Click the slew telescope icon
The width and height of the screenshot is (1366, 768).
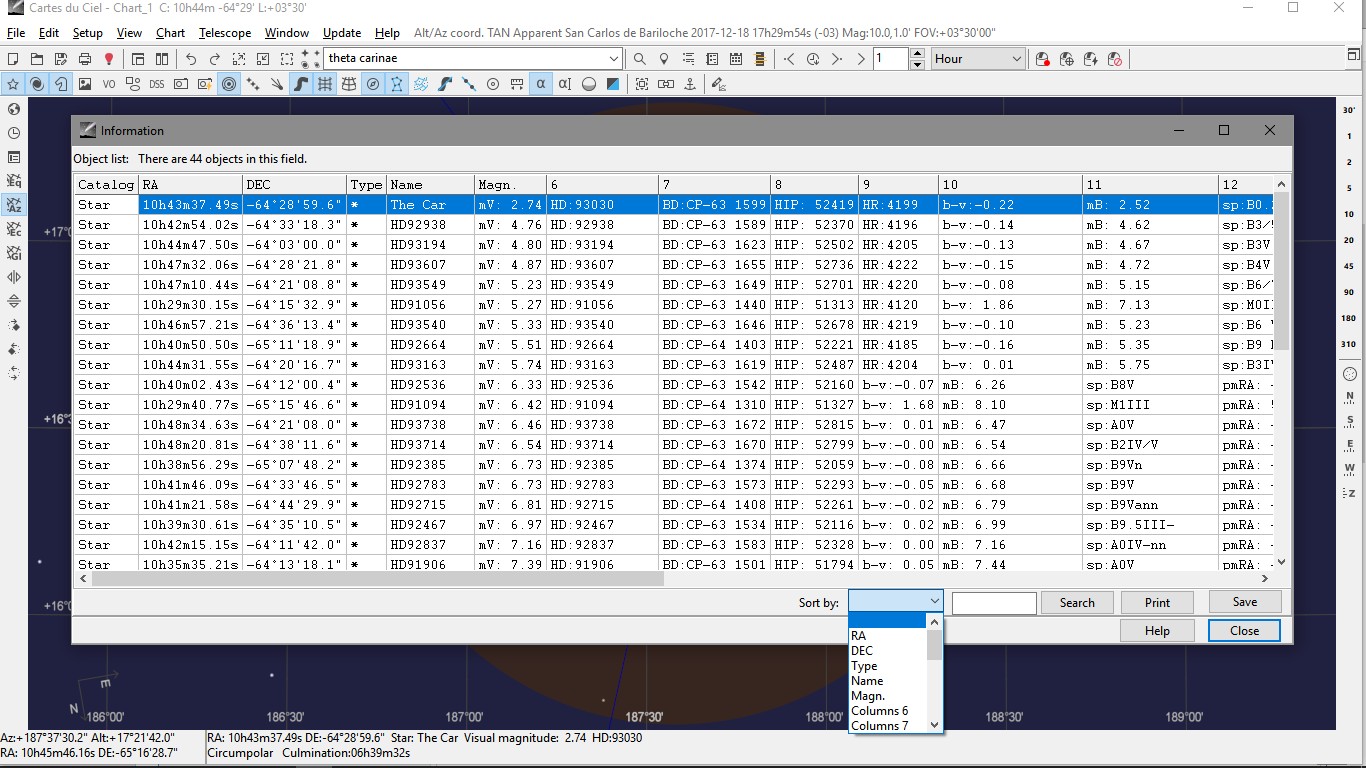1067,59
